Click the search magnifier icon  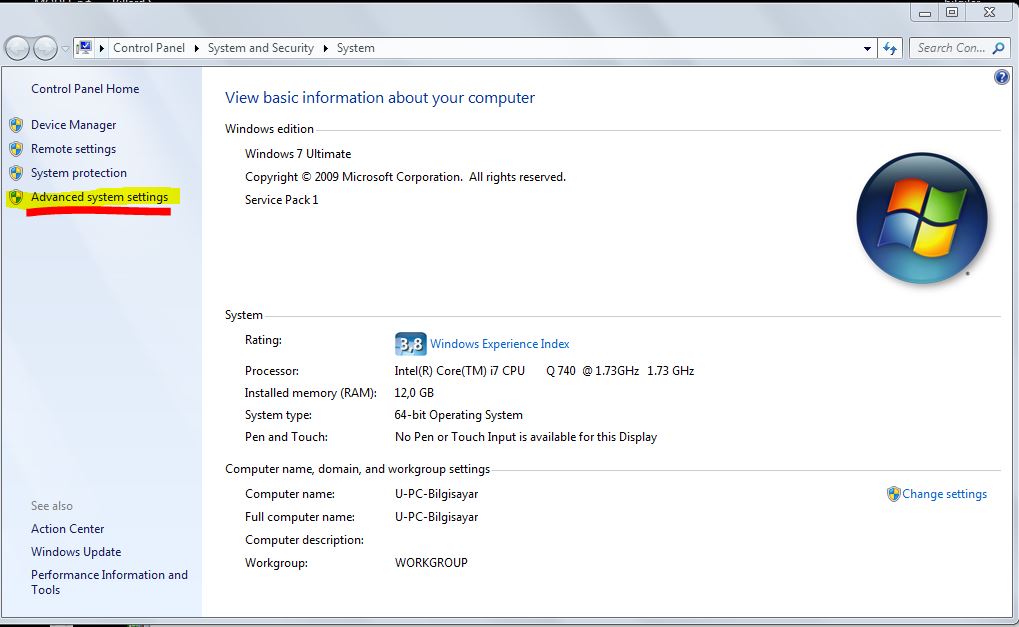(999, 48)
